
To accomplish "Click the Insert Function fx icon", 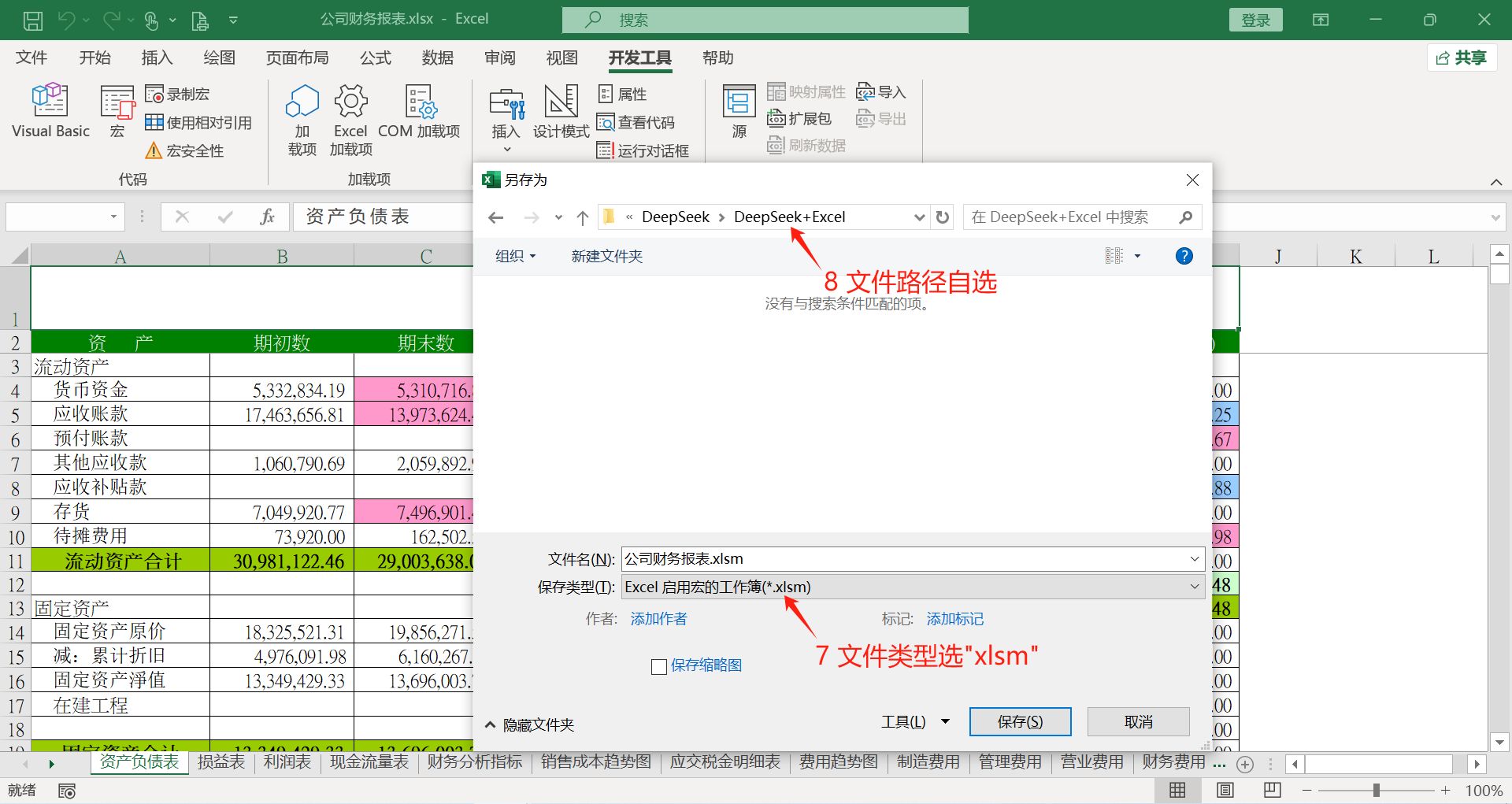I will click(x=267, y=217).
